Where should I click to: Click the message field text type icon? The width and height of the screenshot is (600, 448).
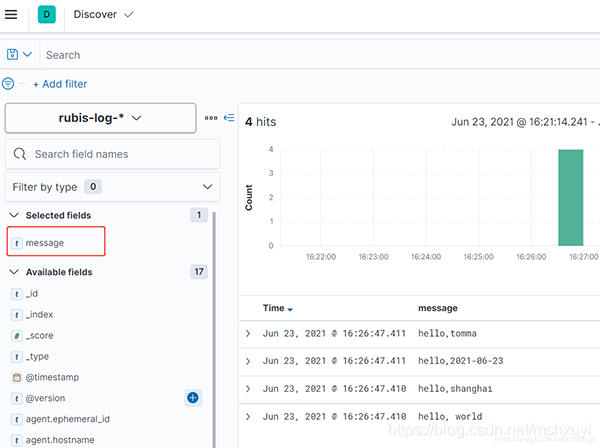[16, 243]
